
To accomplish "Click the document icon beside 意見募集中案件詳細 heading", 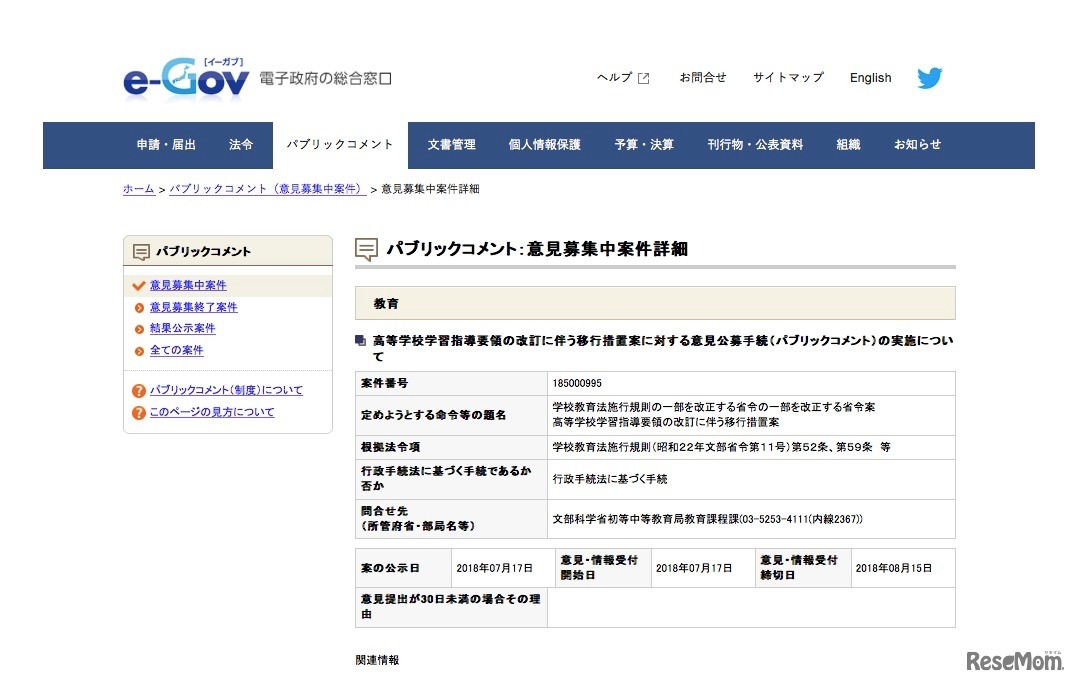I will (366, 248).
